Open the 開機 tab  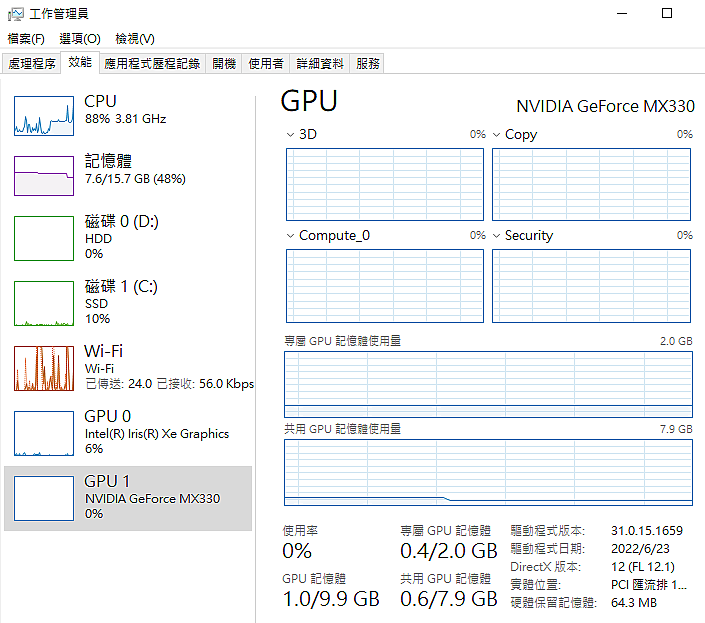(x=224, y=63)
